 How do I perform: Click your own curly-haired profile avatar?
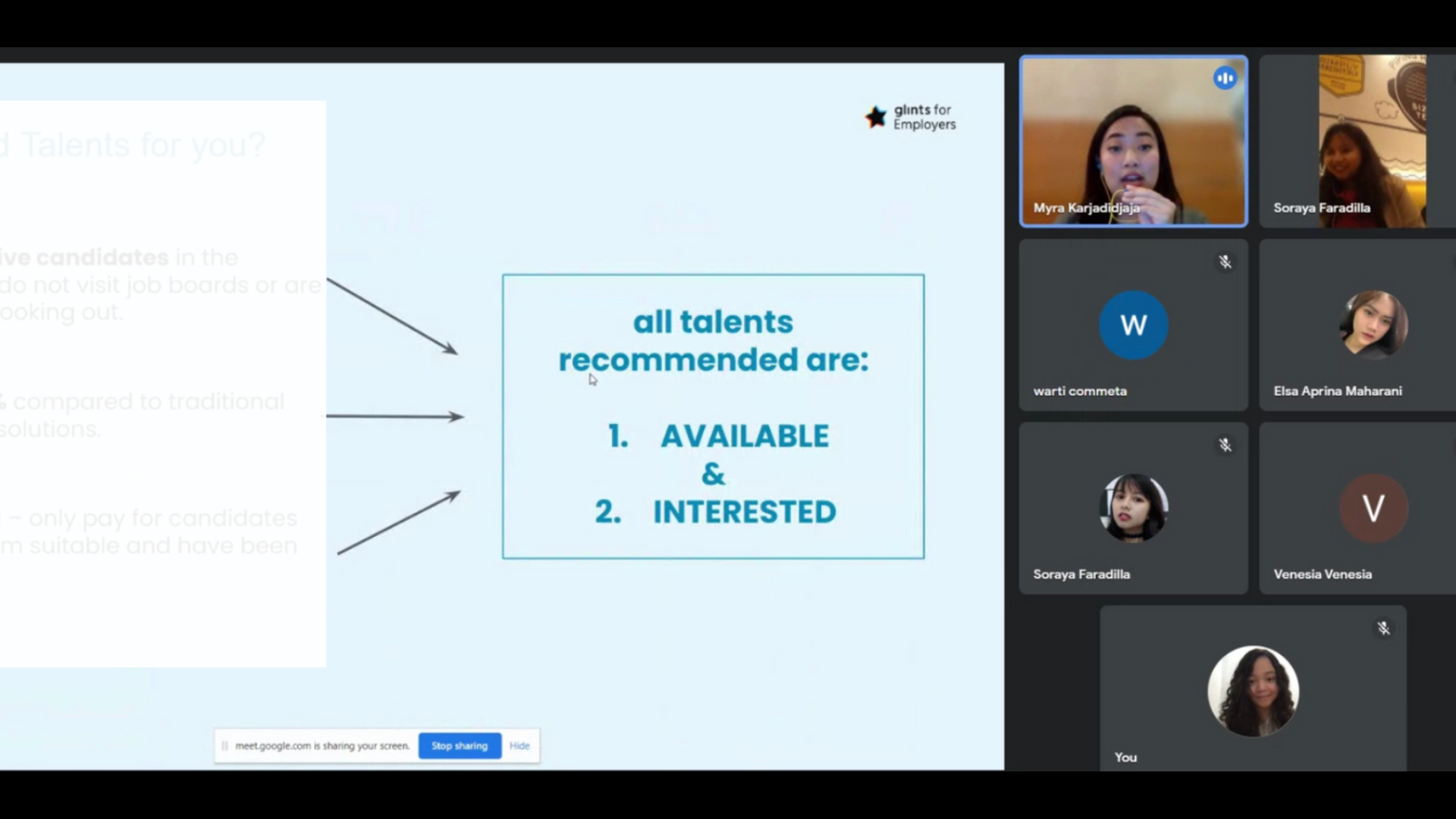pos(1253,691)
